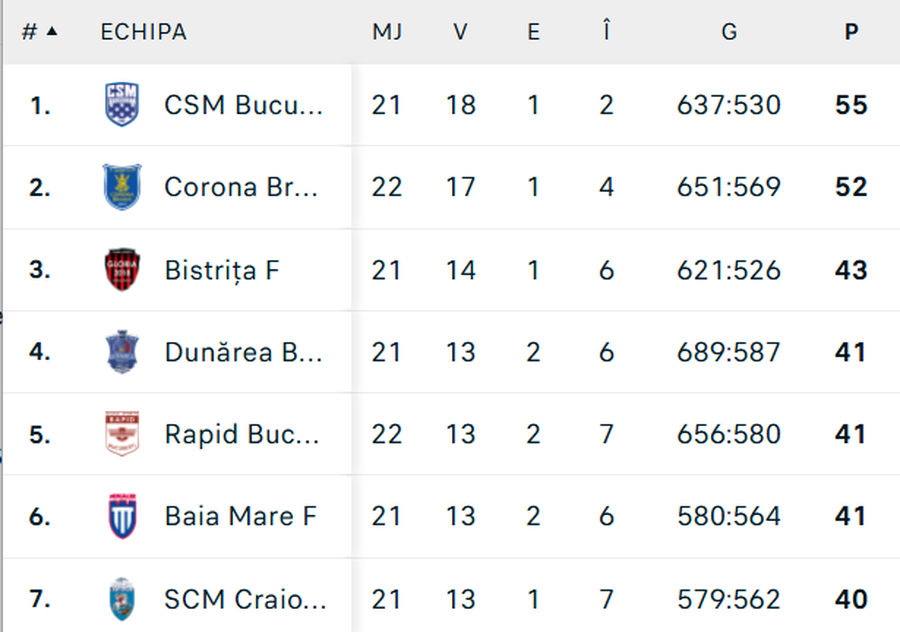Sort by E draws column header

click(533, 32)
